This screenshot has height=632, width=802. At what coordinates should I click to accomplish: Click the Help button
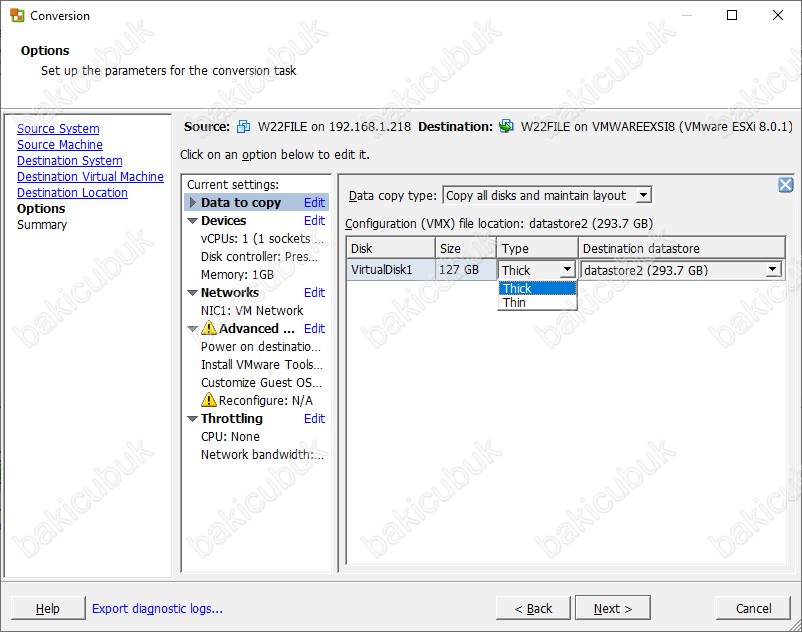point(48,608)
